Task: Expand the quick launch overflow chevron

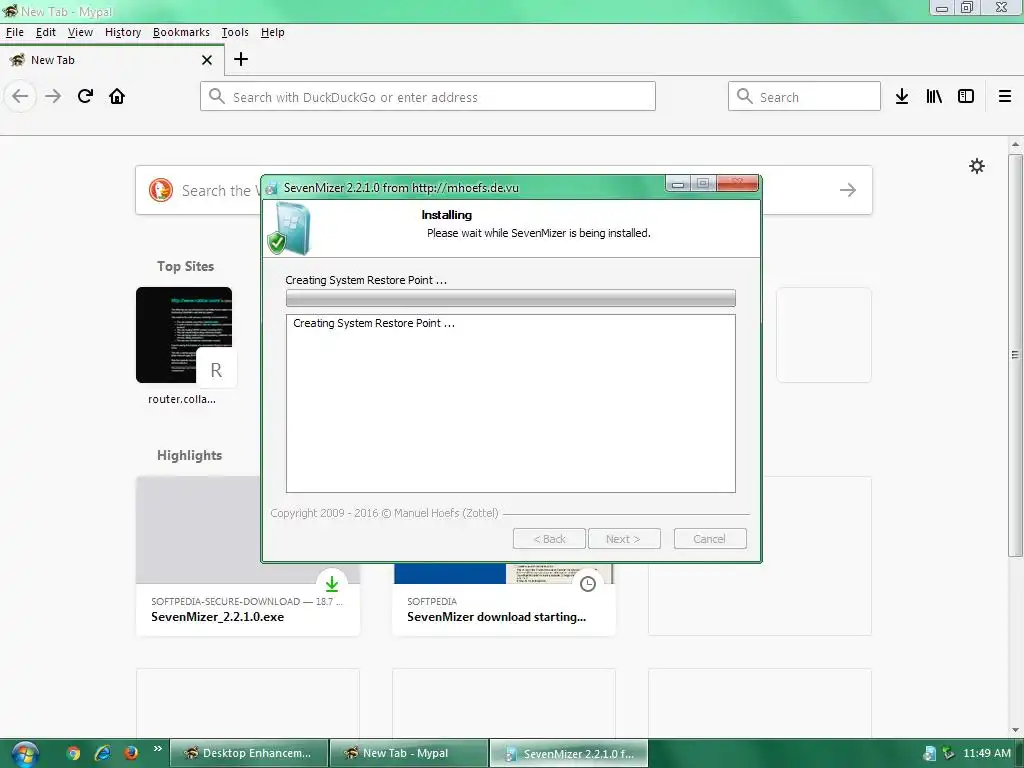Action: (157, 749)
